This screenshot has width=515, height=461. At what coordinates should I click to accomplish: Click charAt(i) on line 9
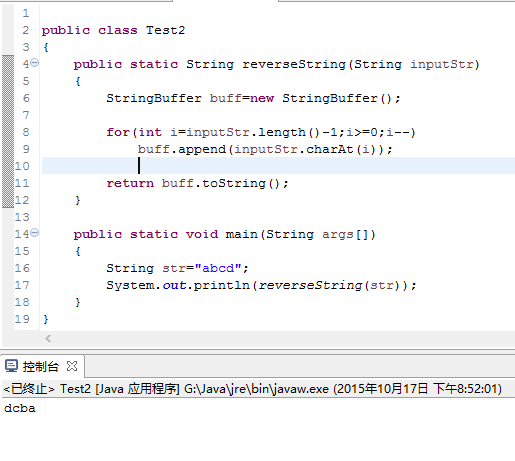[x=342, y=149]
